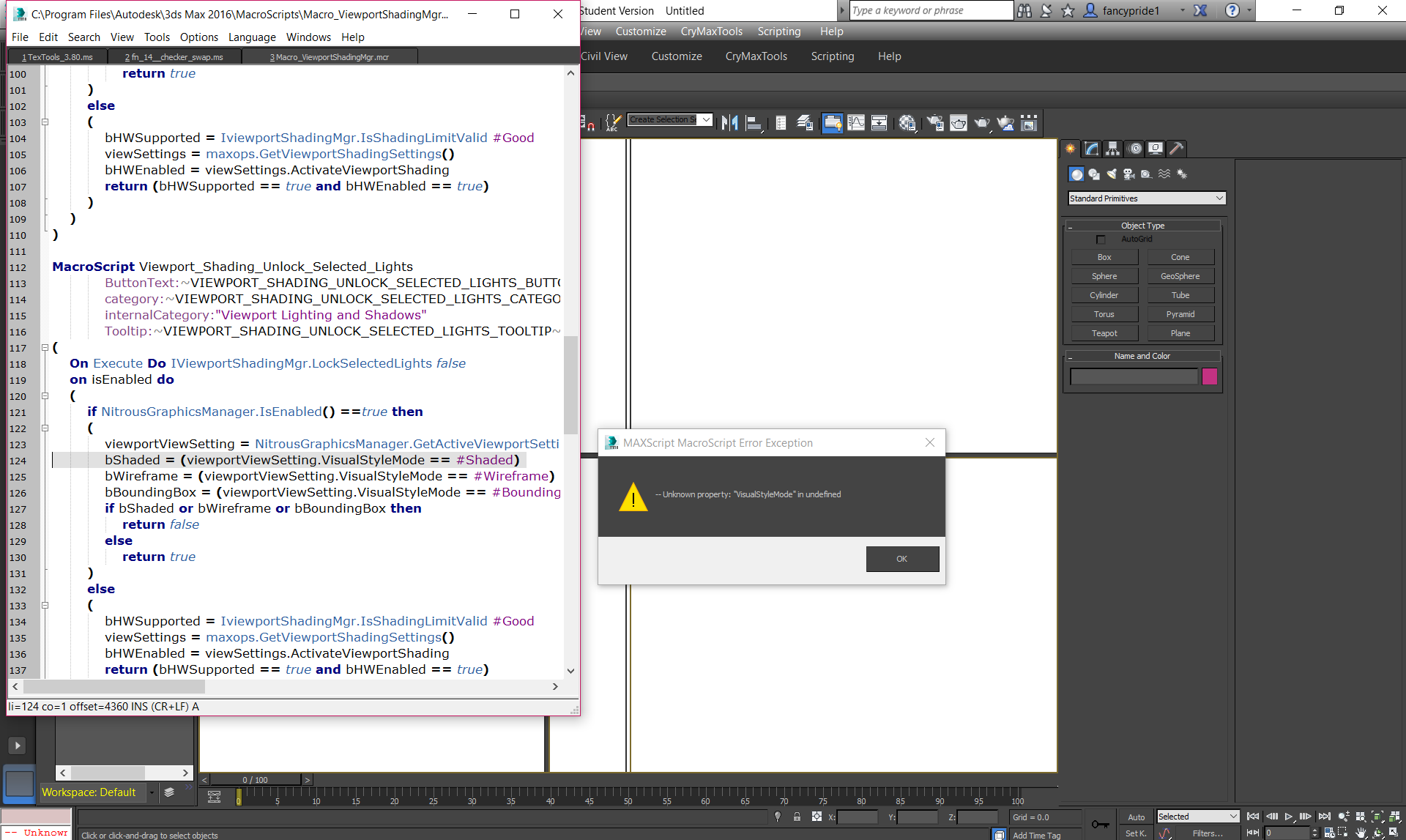Select the Cameras category icon
This screenshot has height=840, width=1406.
point(1129,174)
